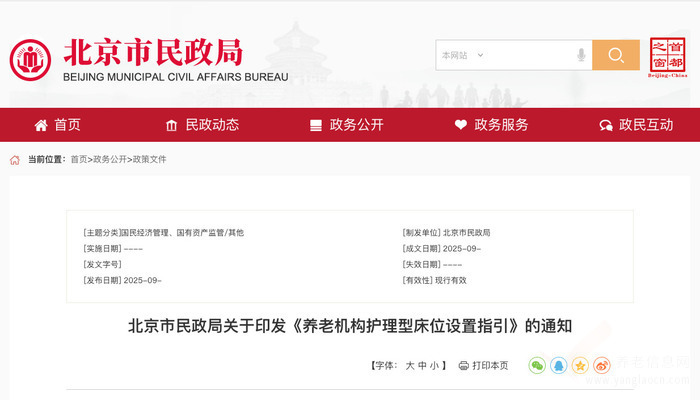Click 政策文件 breadcrumb link
This screenshot has width=700, height=400.
pyautogui.click(x=150, y=159)
